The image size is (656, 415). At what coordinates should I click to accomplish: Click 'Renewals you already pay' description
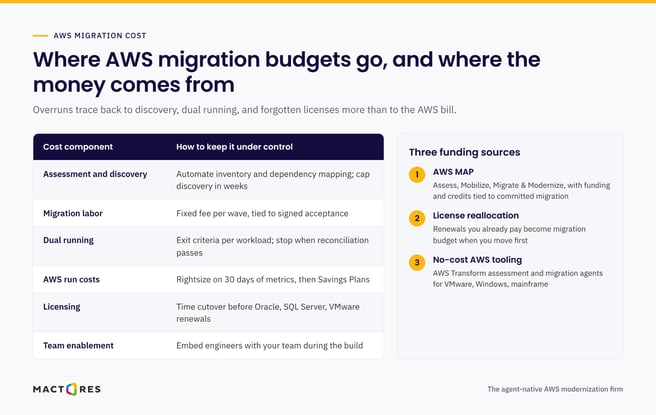(x=509, y=235)
